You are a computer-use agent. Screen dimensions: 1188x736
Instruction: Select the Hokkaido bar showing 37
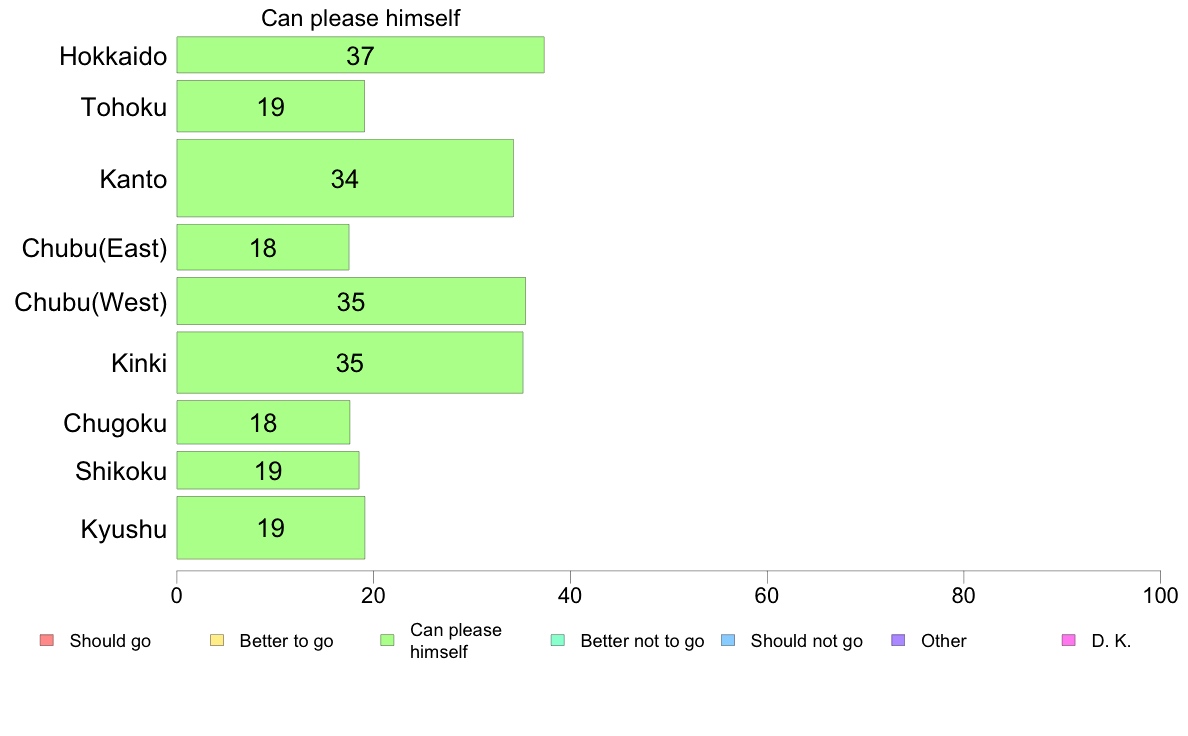coord(360,55)
